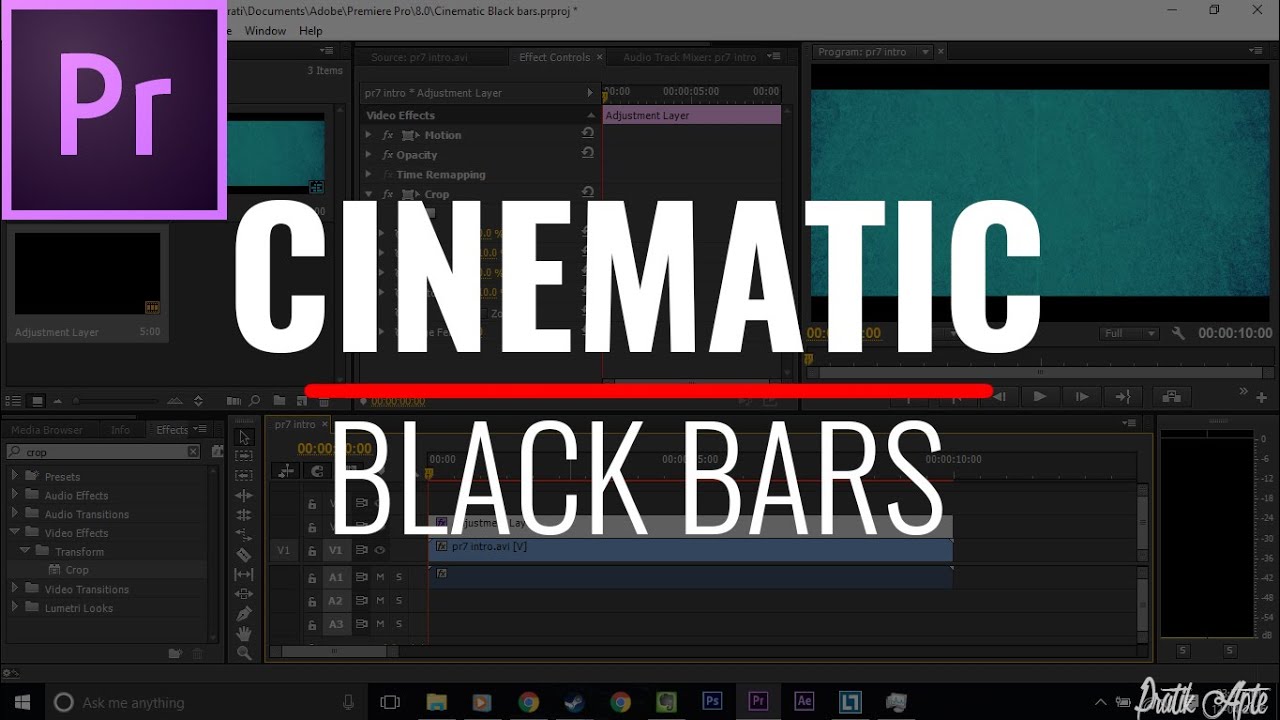Solo left channel in audio meters
1280x720 pixels.
click(1183, 651)
